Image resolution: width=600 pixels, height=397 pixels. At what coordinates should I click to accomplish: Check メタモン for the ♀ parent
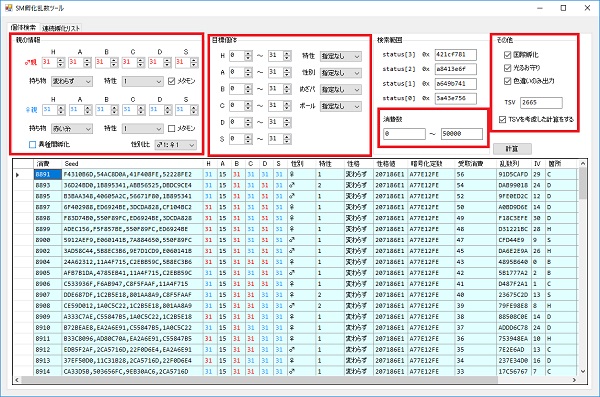coord(171,128)
